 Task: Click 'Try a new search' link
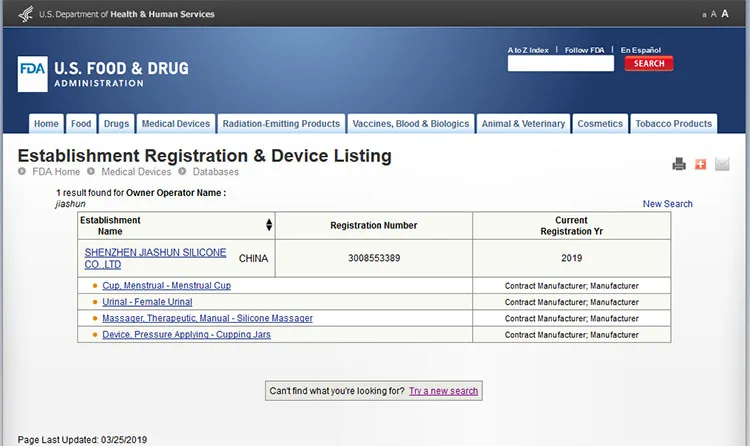click(443, 391)
